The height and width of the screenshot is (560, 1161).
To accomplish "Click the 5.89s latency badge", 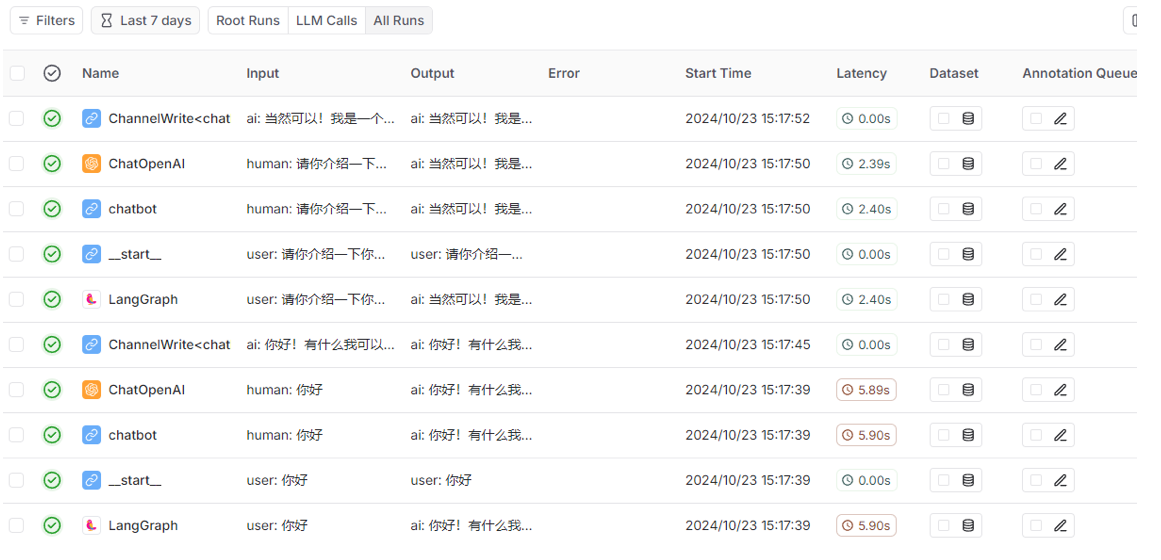I will 866,390.
